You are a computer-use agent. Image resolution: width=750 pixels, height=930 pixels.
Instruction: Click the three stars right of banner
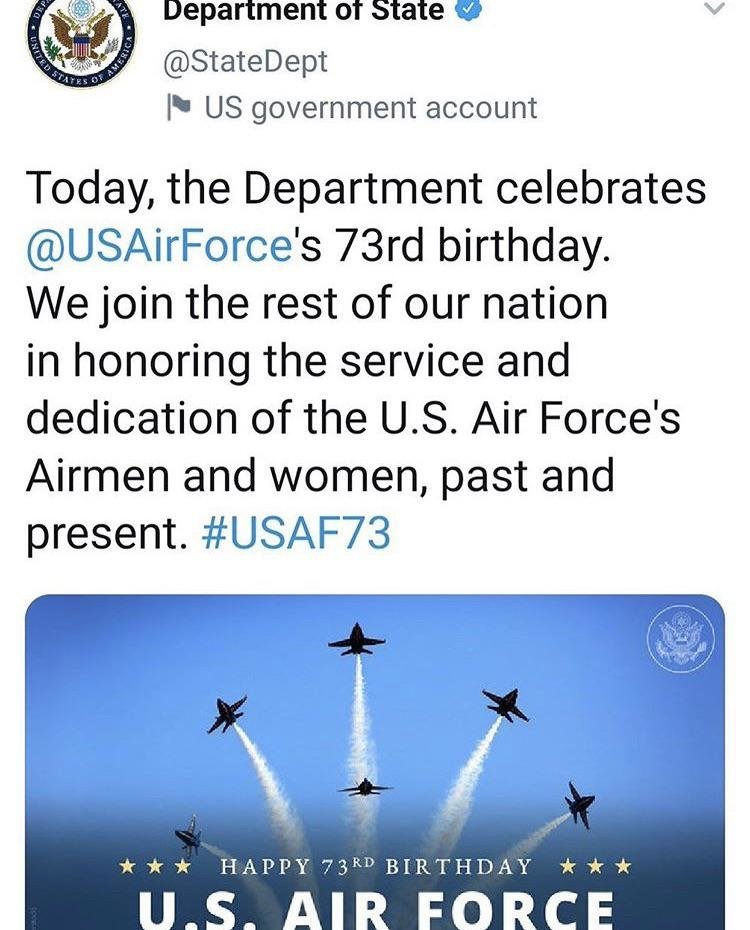coord(596,867)
